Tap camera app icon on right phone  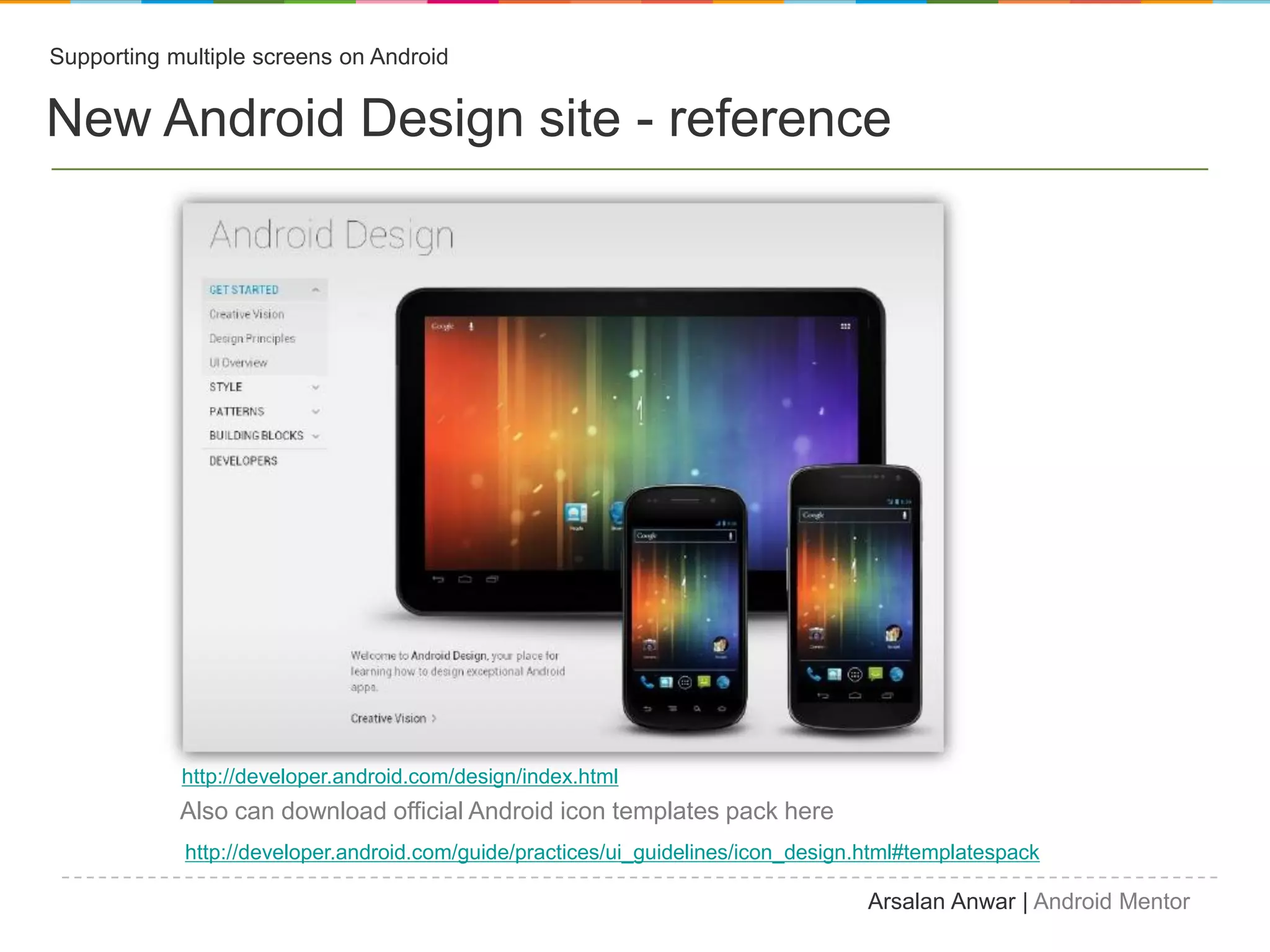point(817,636)
